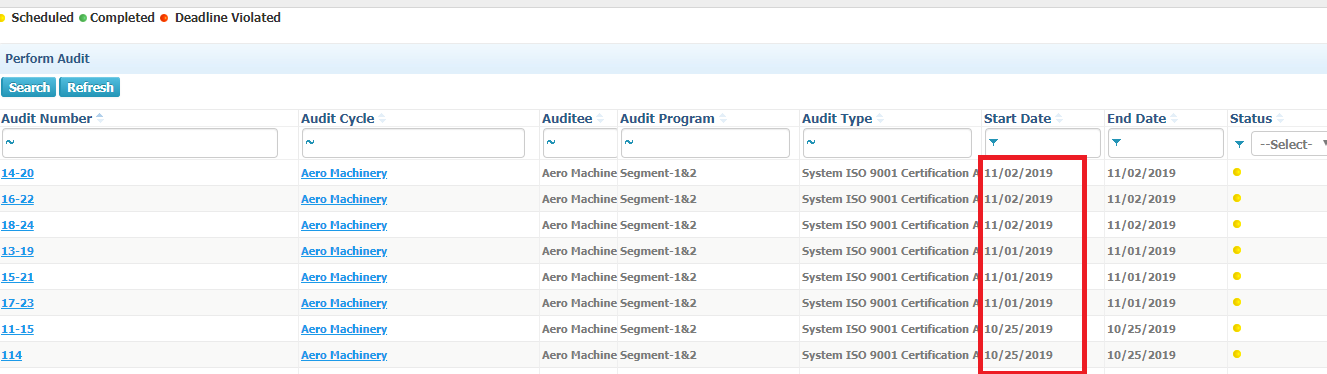Open Aero Machinery link in row 14-20

click(344, 173)
